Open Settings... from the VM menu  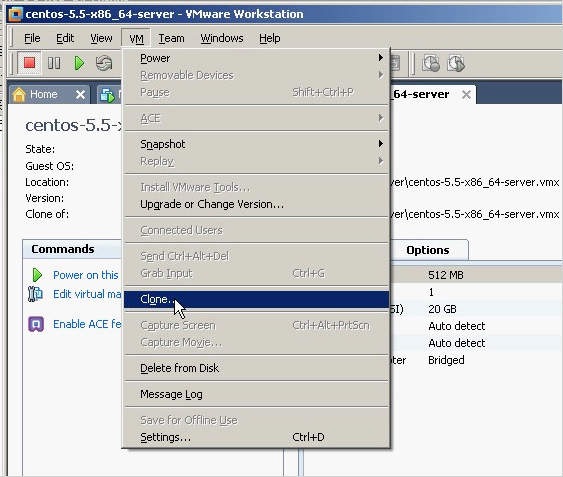coord(256,437)
